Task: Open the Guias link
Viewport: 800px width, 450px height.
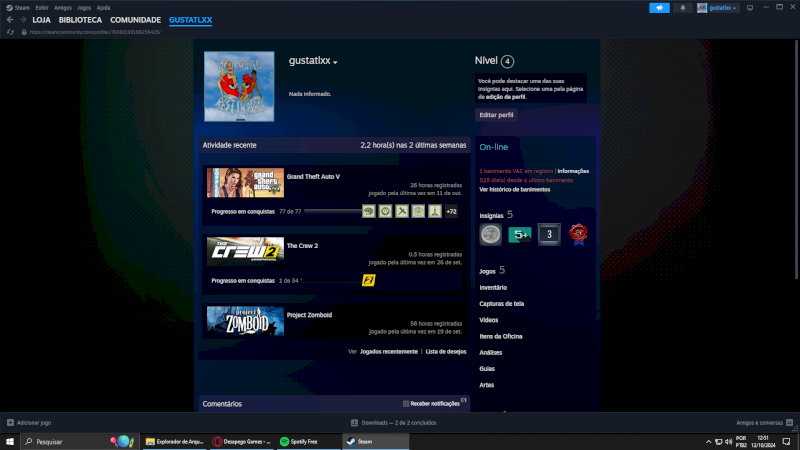Action: pyautogui.click(x=487, y=368)
